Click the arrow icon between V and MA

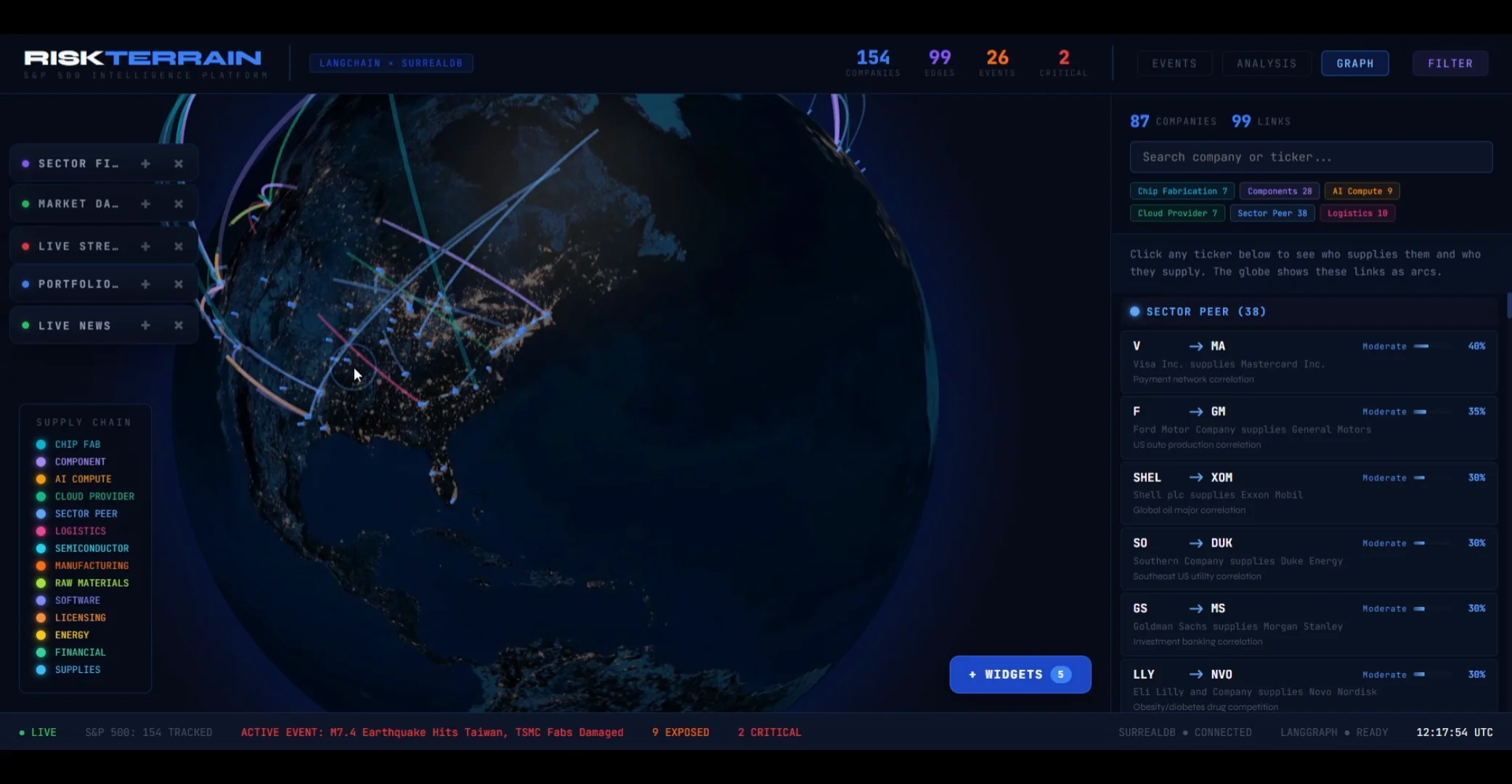[1196, 347]
